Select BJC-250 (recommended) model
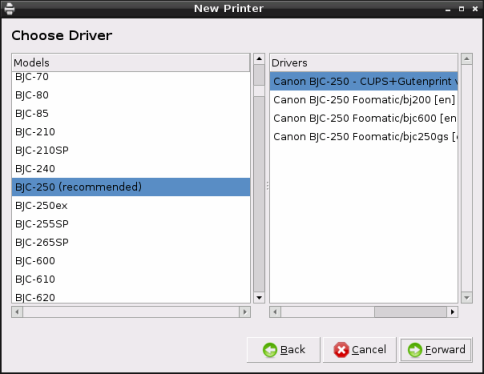484x374 pixels. point(131,187)
